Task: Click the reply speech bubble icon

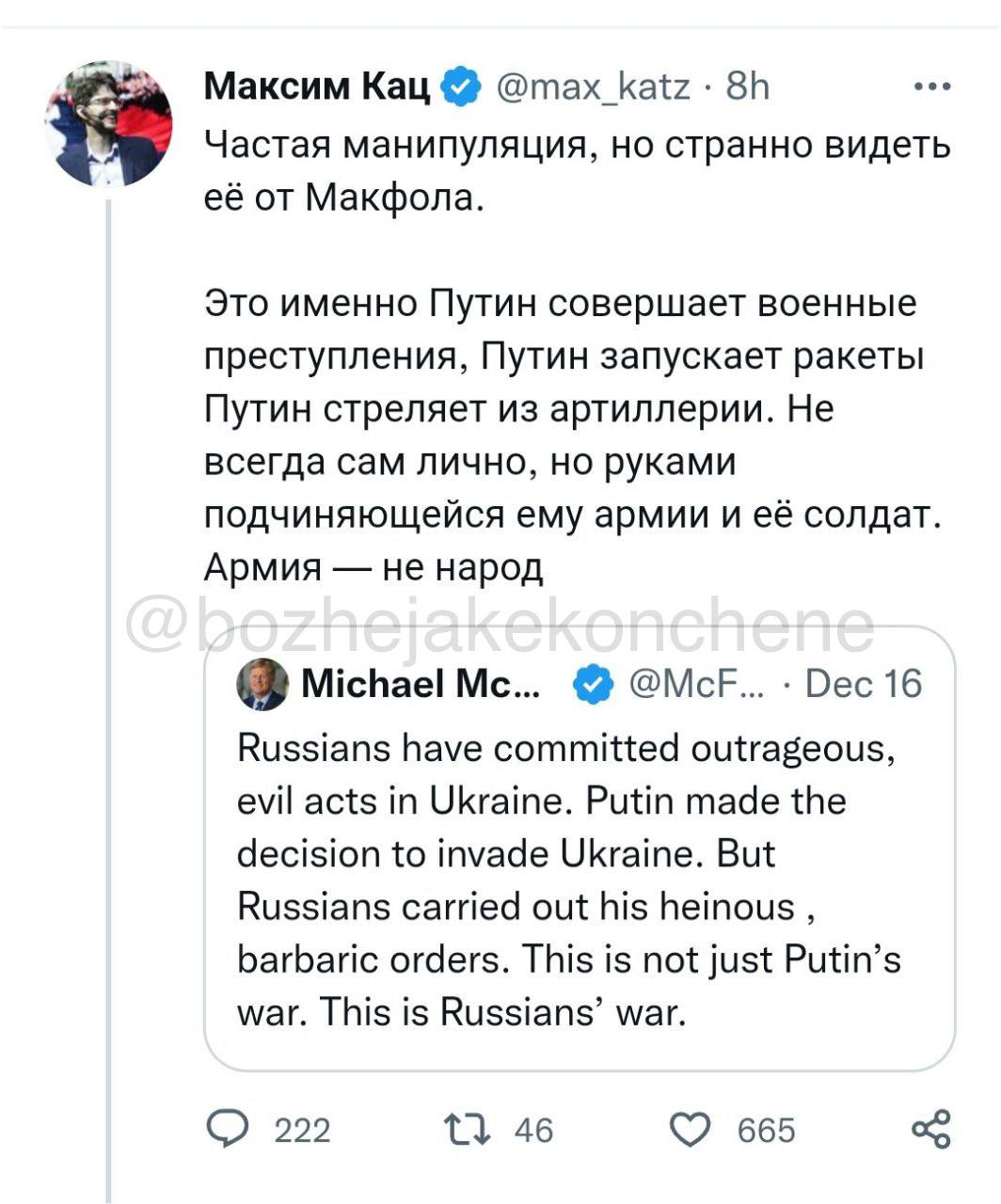Action: [x=225, y=1128]
